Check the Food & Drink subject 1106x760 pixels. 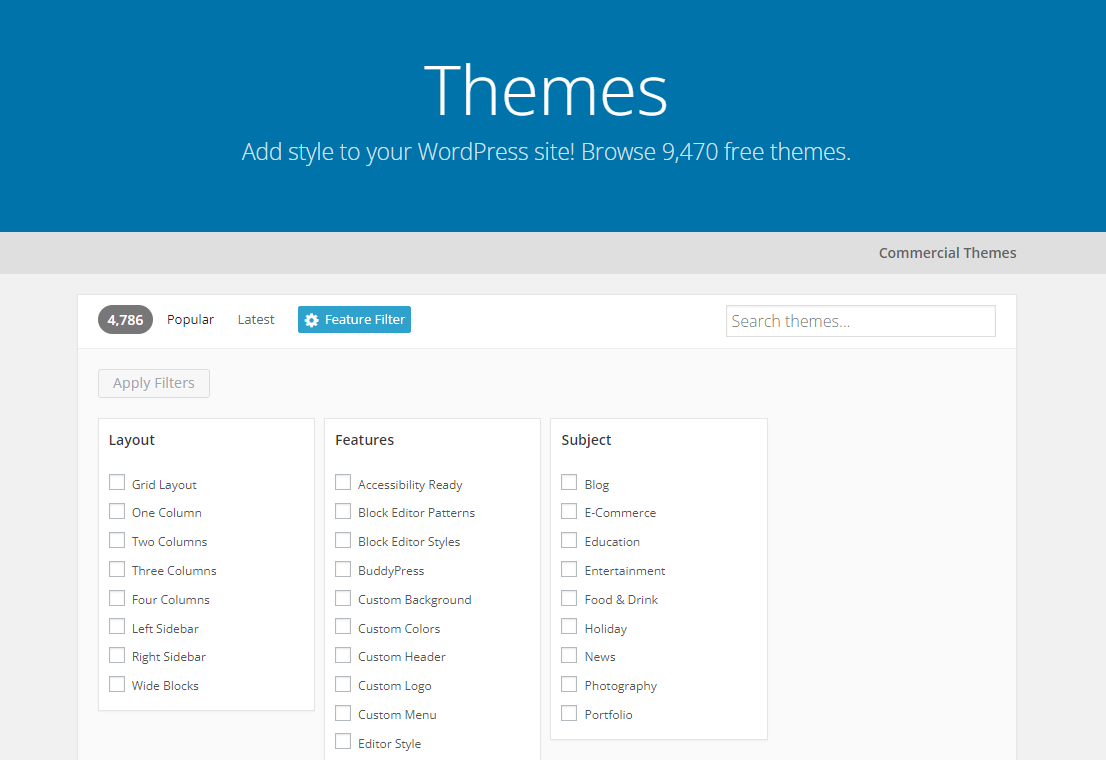[569, 598]
